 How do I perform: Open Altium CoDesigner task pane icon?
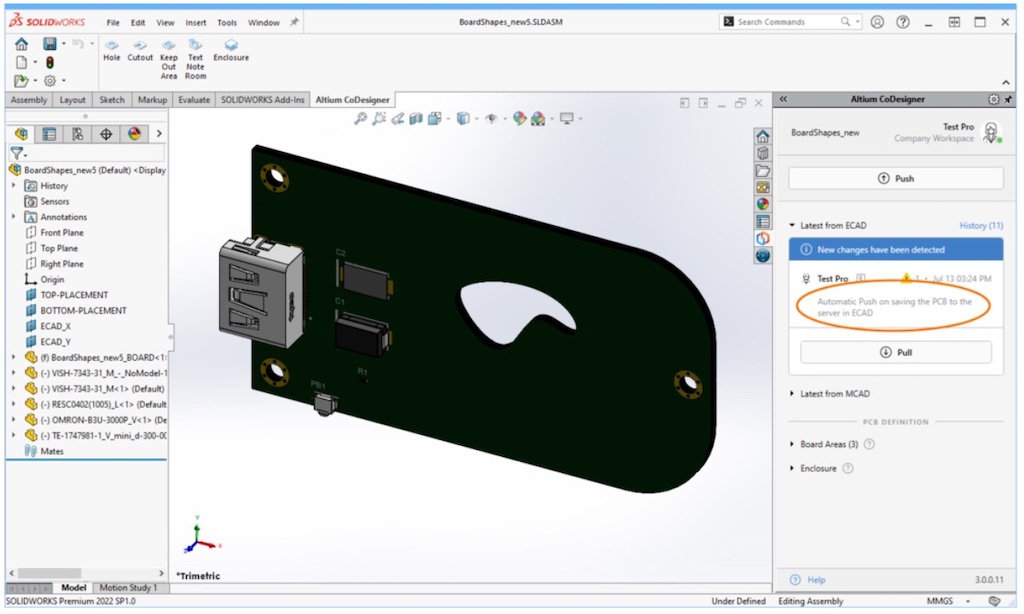pyautogui.click(x=762, y=238)
